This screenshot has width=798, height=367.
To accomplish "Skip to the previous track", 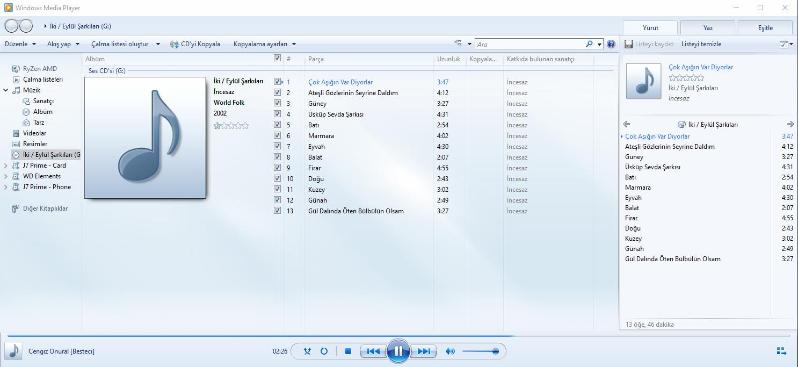I will pos(373,351).
